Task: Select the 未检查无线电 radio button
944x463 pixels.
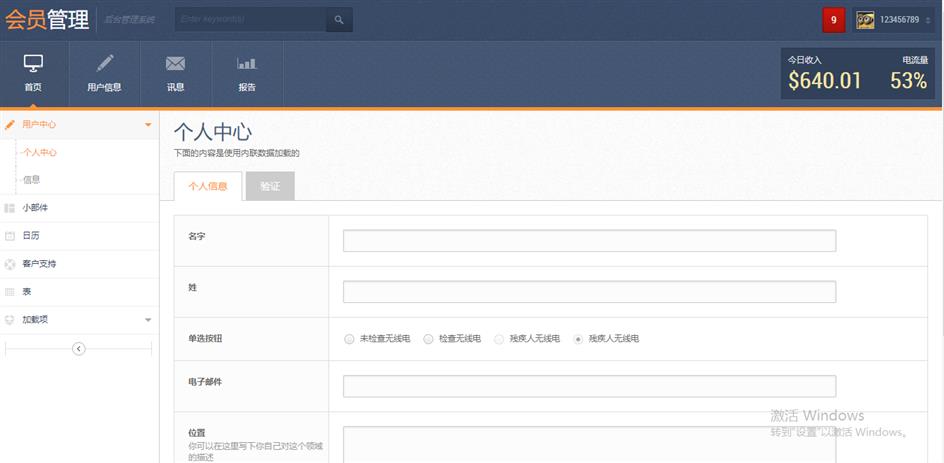Action: click(349, 339)
